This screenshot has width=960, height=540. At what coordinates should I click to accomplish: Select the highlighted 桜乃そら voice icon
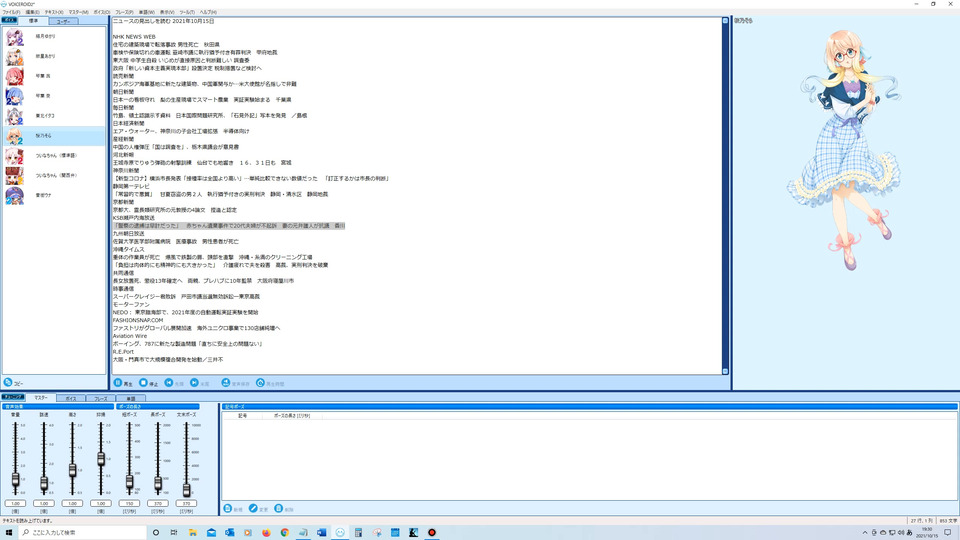tap(14, 136)
